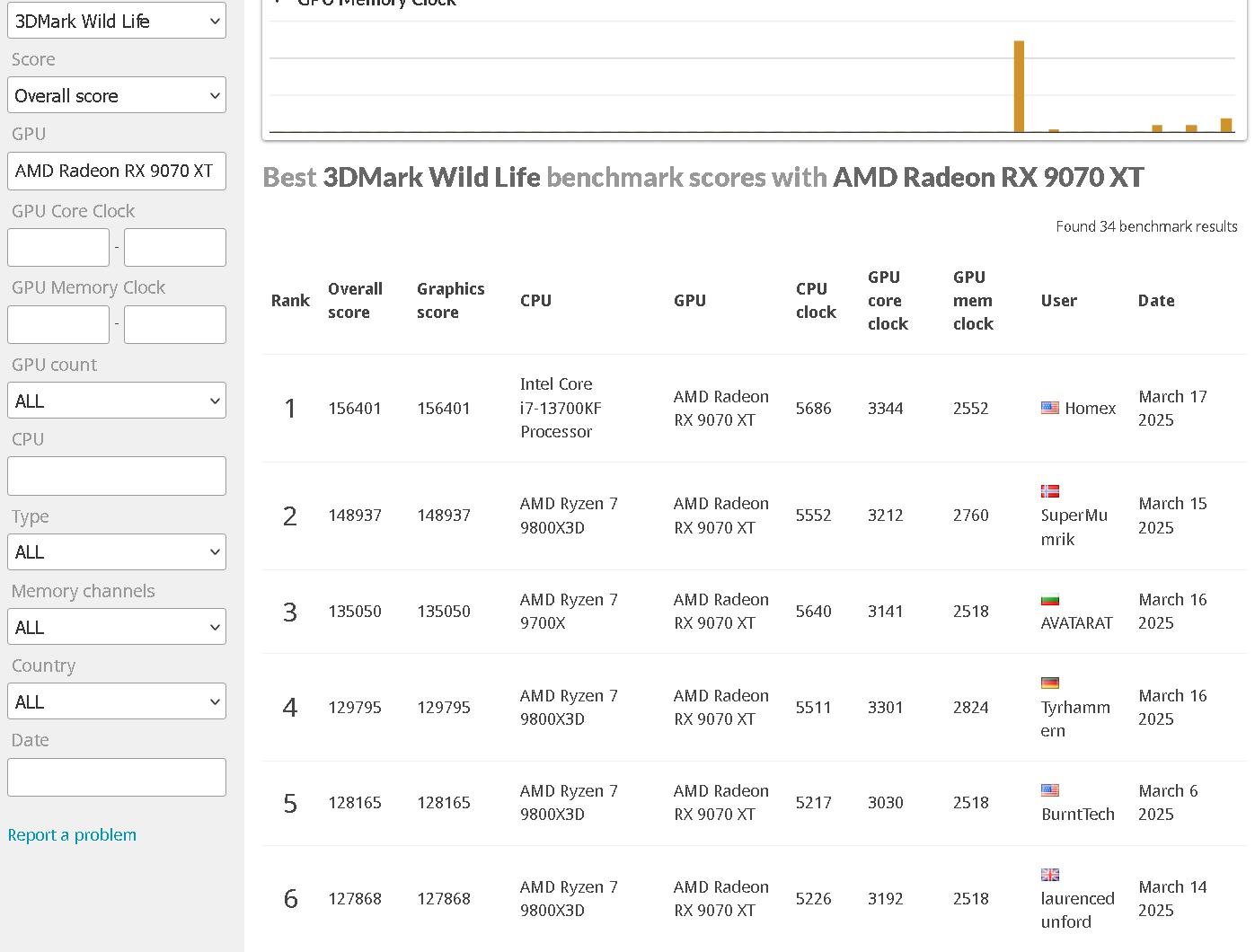
Task: Open the GPU count dropdown
Action: tap(117, 401)
